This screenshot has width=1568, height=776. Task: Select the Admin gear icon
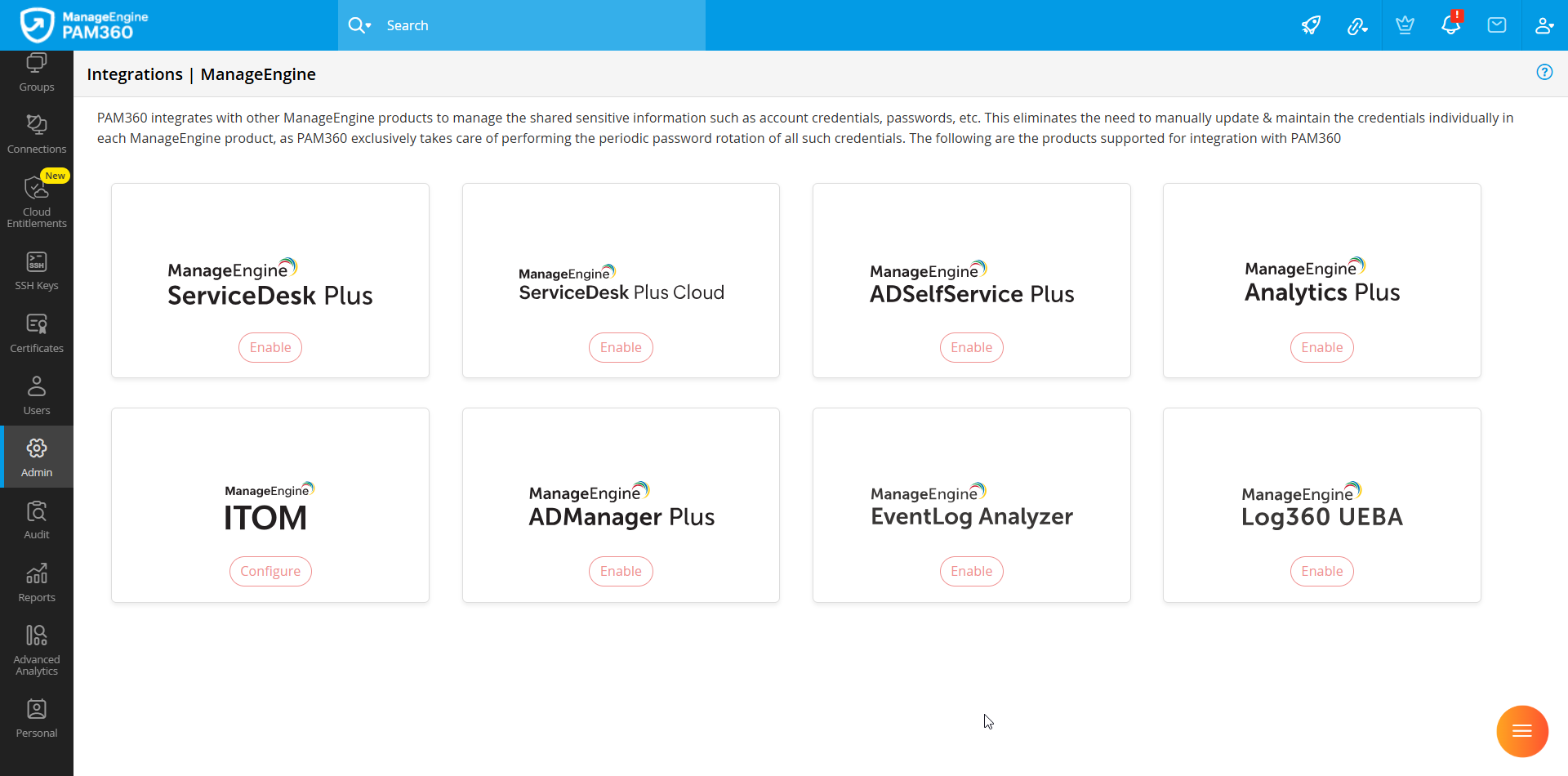(37, 448)
